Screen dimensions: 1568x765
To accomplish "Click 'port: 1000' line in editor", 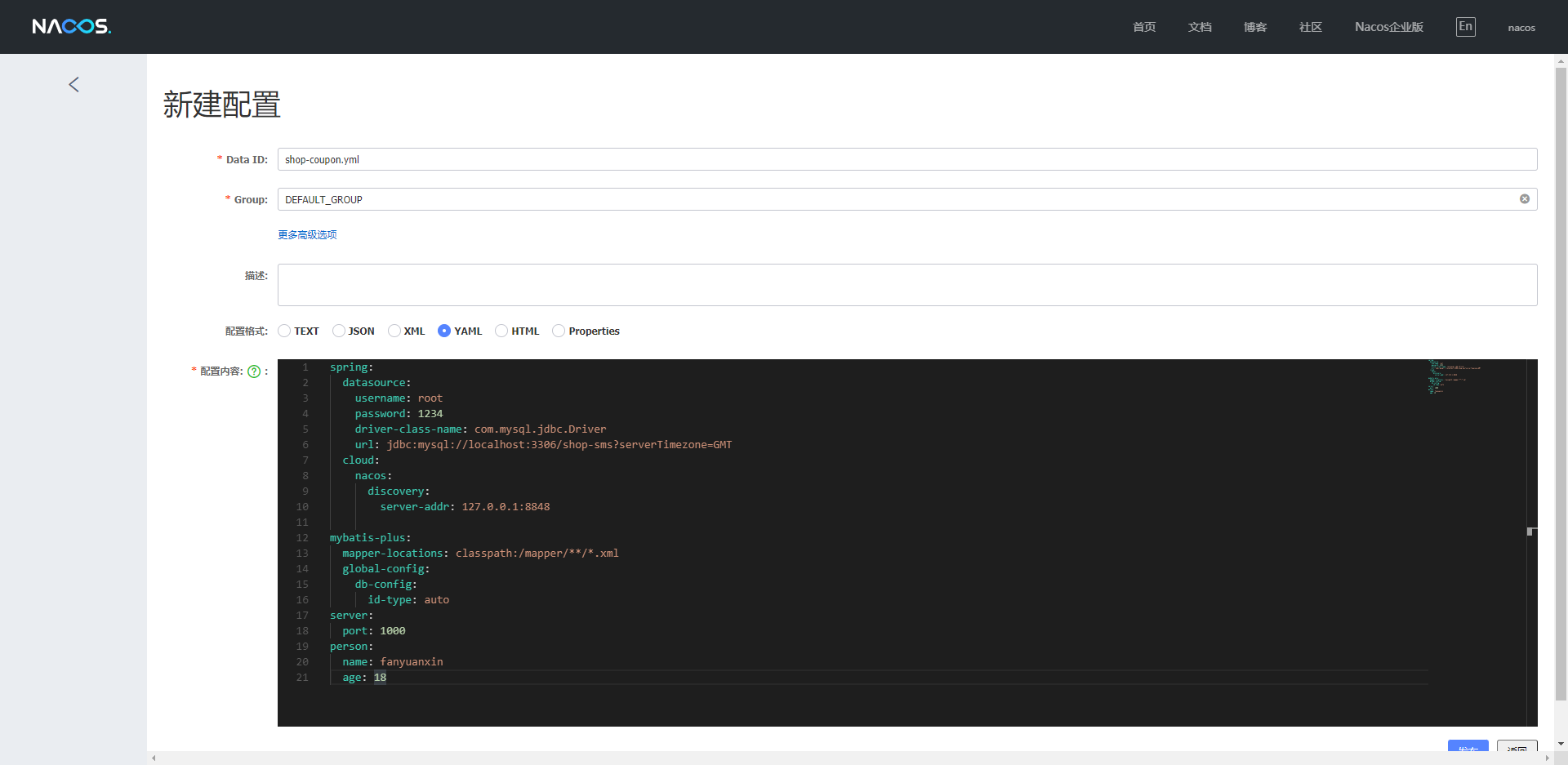I will click(x=373, y=631).
